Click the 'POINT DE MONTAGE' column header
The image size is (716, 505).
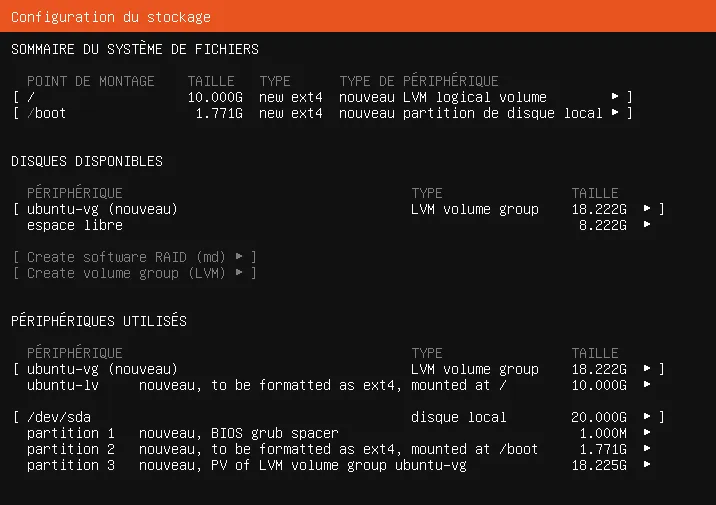90,81
